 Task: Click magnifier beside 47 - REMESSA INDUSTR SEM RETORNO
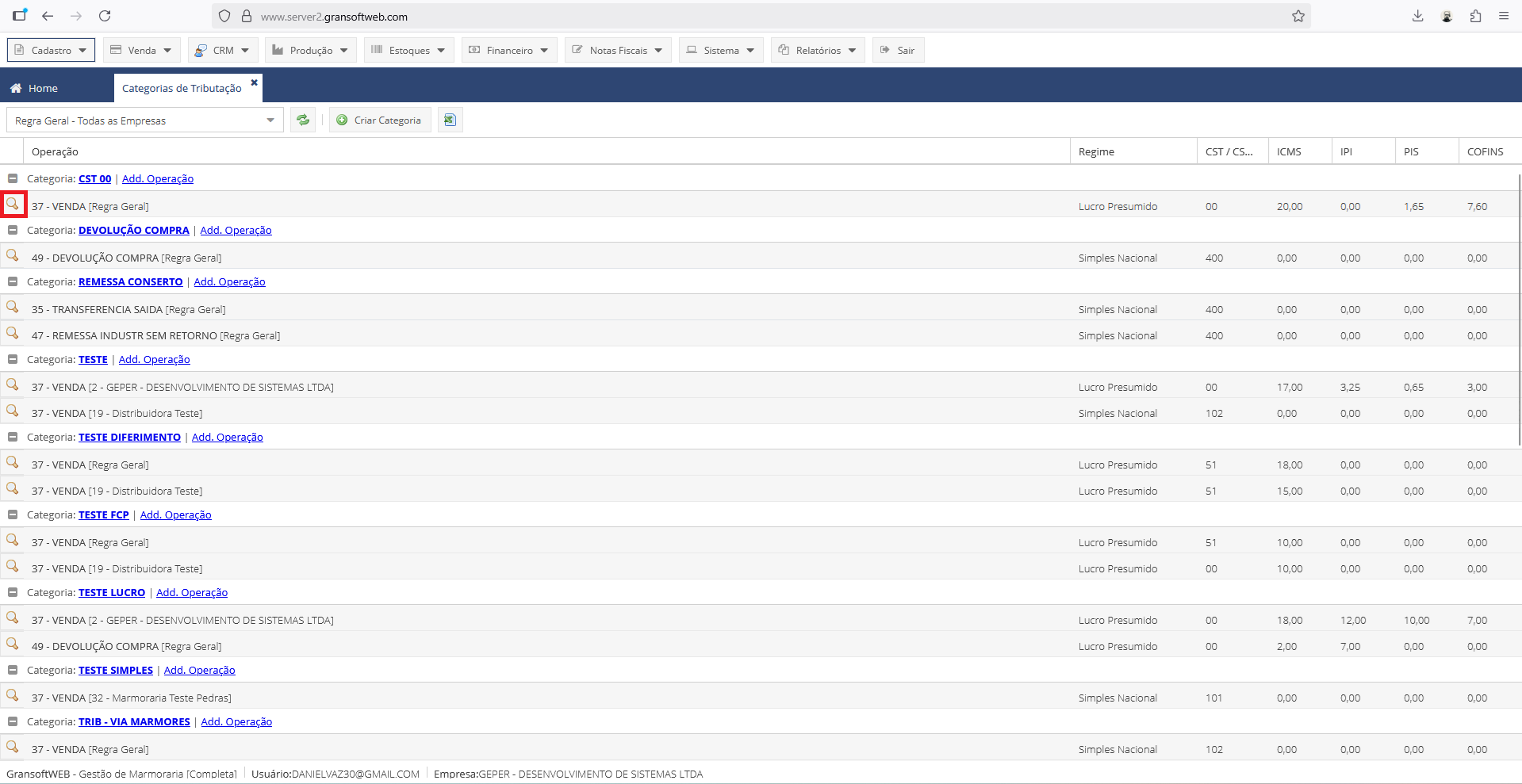pyautogui.click(x=13, y=334)
